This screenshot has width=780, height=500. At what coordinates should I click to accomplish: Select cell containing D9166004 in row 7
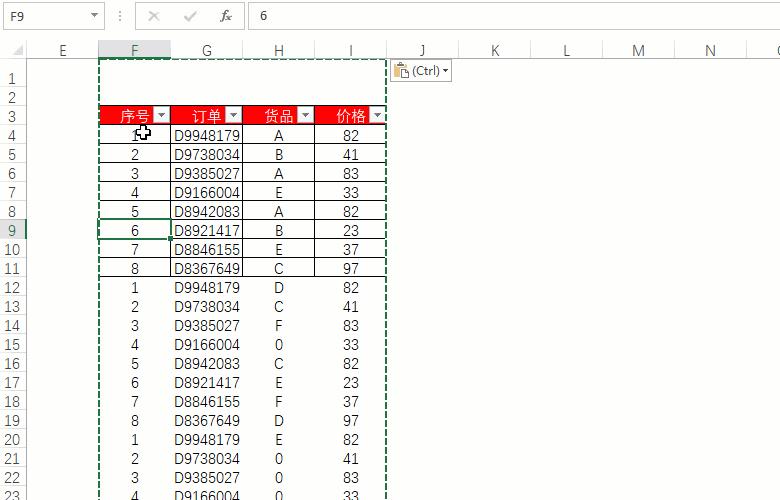[206, 192]
